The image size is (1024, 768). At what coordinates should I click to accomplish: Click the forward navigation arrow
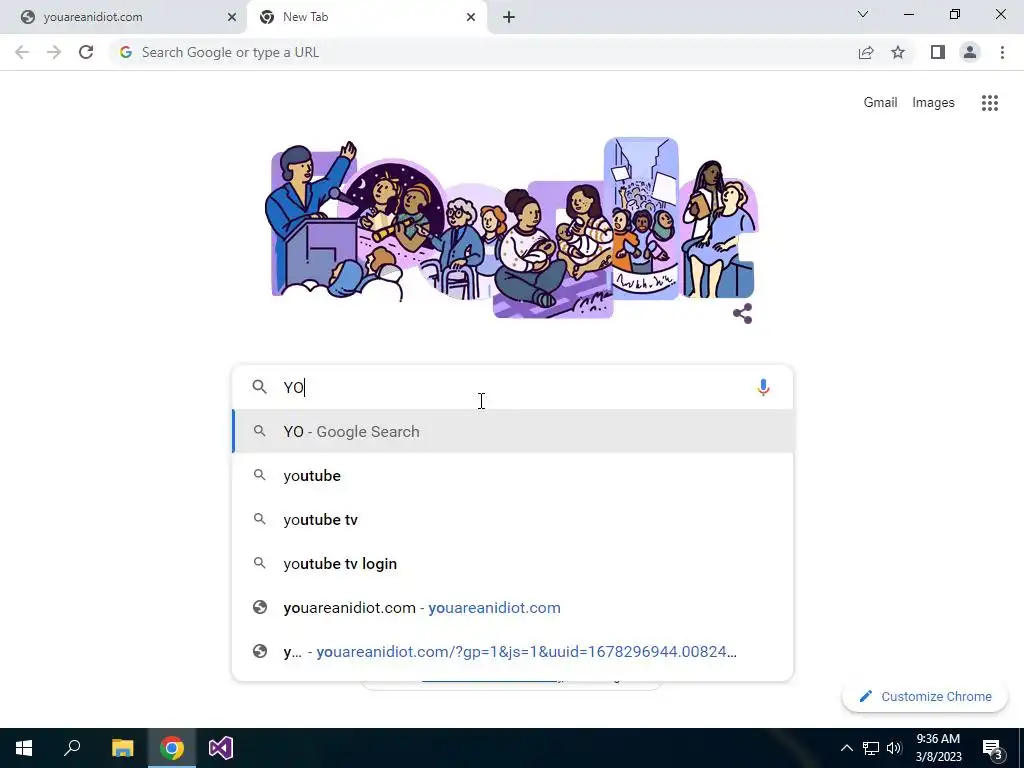click(x=54, y=52)
